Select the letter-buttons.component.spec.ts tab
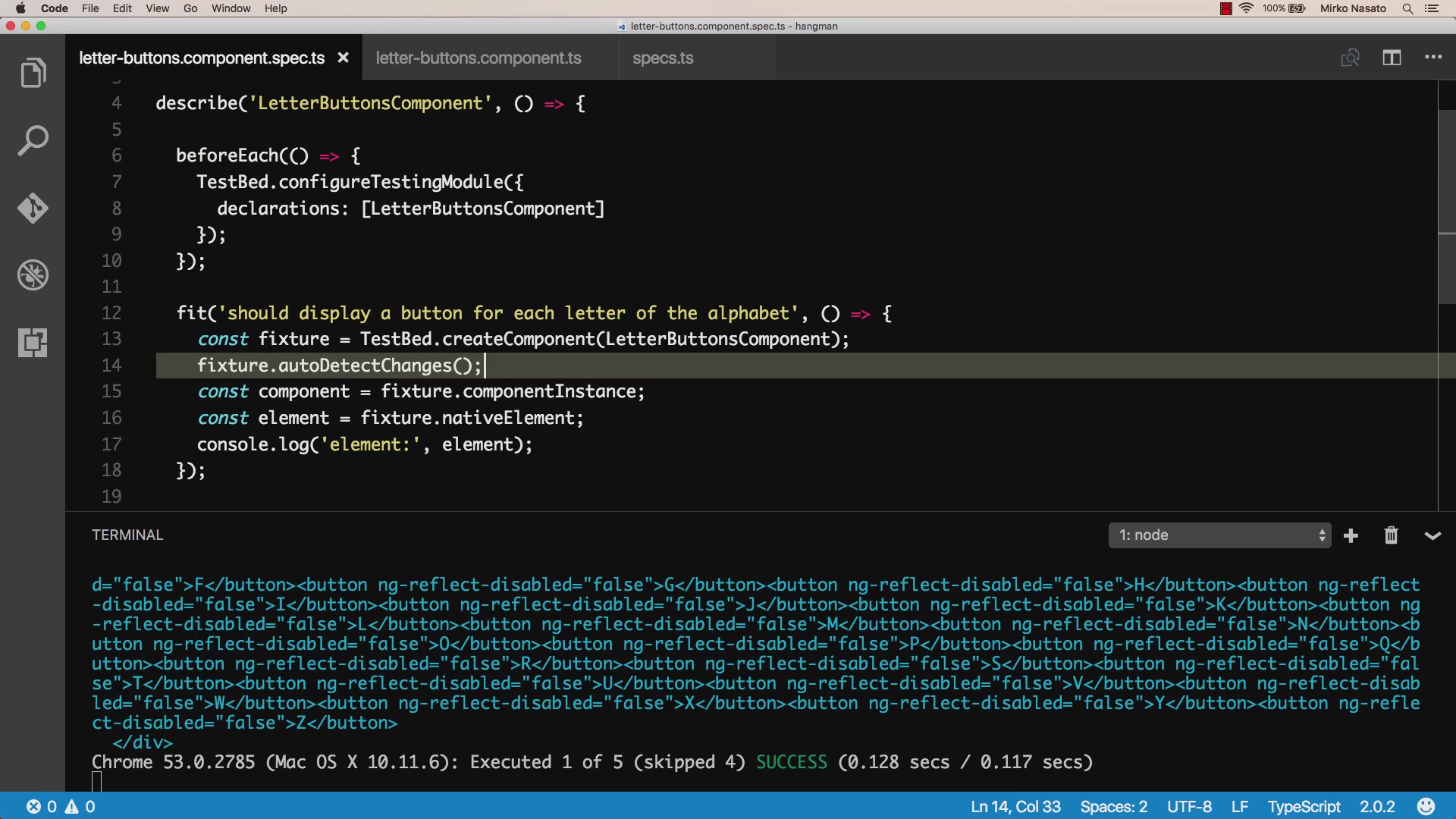1456x819 pixels. (x=202, y=58)
